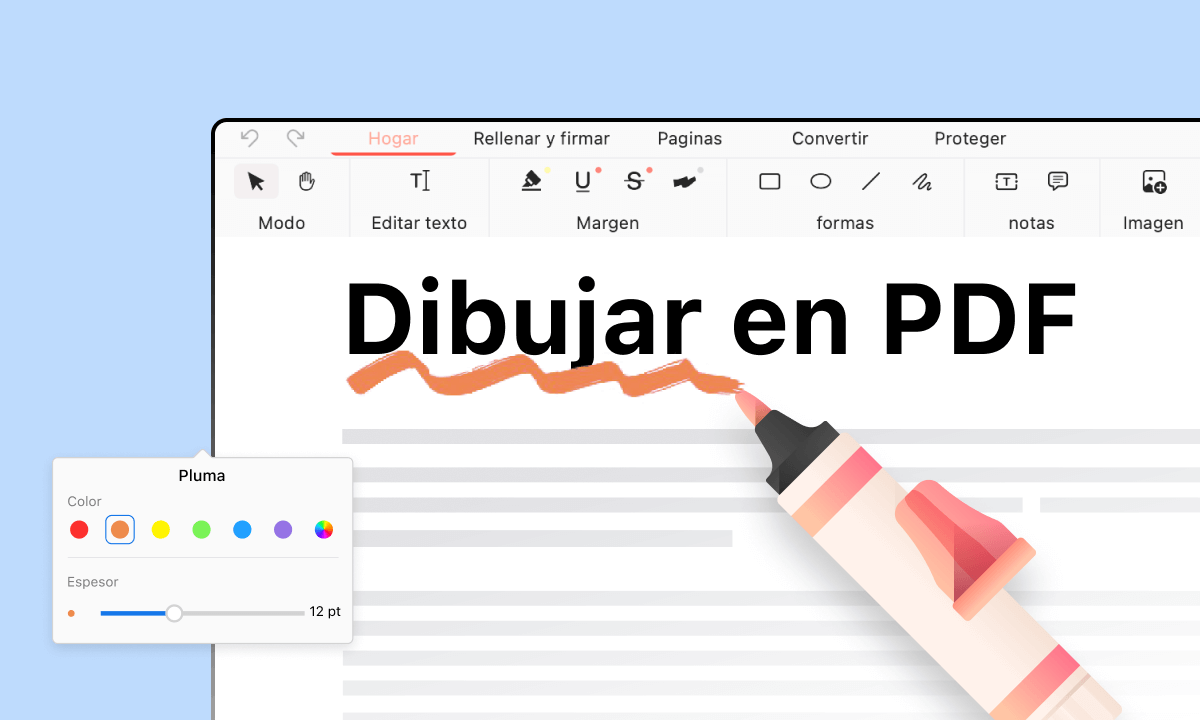This screenshot has height=720, width=1200.
Task: Select the rectangle shape tool
Action: point(769,181)
